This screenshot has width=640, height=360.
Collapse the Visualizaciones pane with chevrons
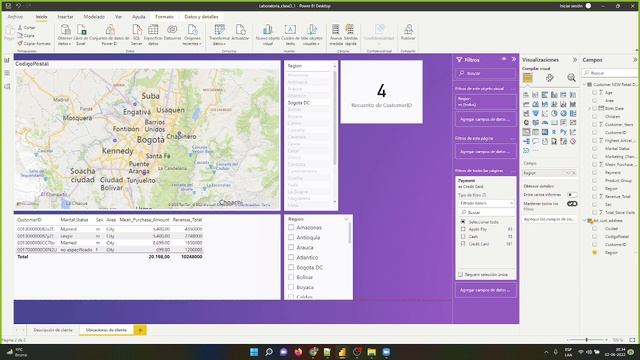pyautogui.click(x=575, y=60)
